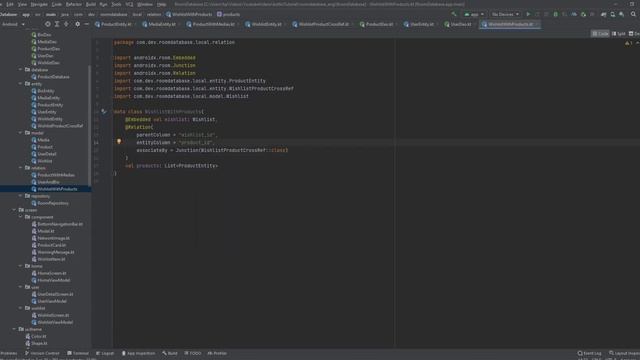The width and height of the screenshot is (640, 360).
Task: Switch editor to Design view
Action: point(634,33)
